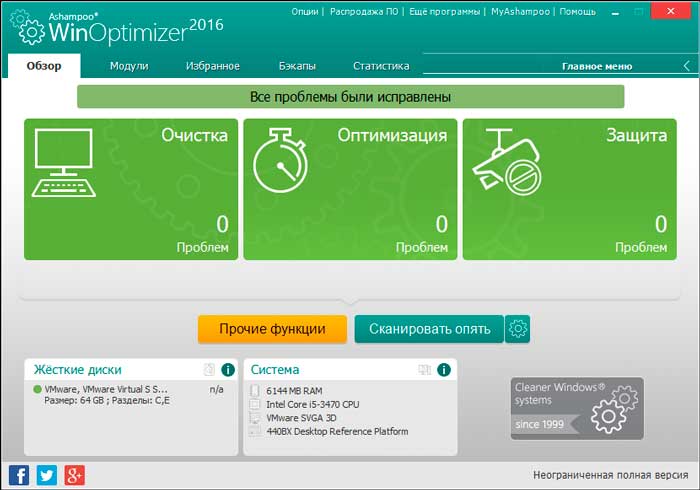The height and width of the screenshot is (490, 700).
Task: Click the 6144 MB RAM entry
Action: (294, 391)
